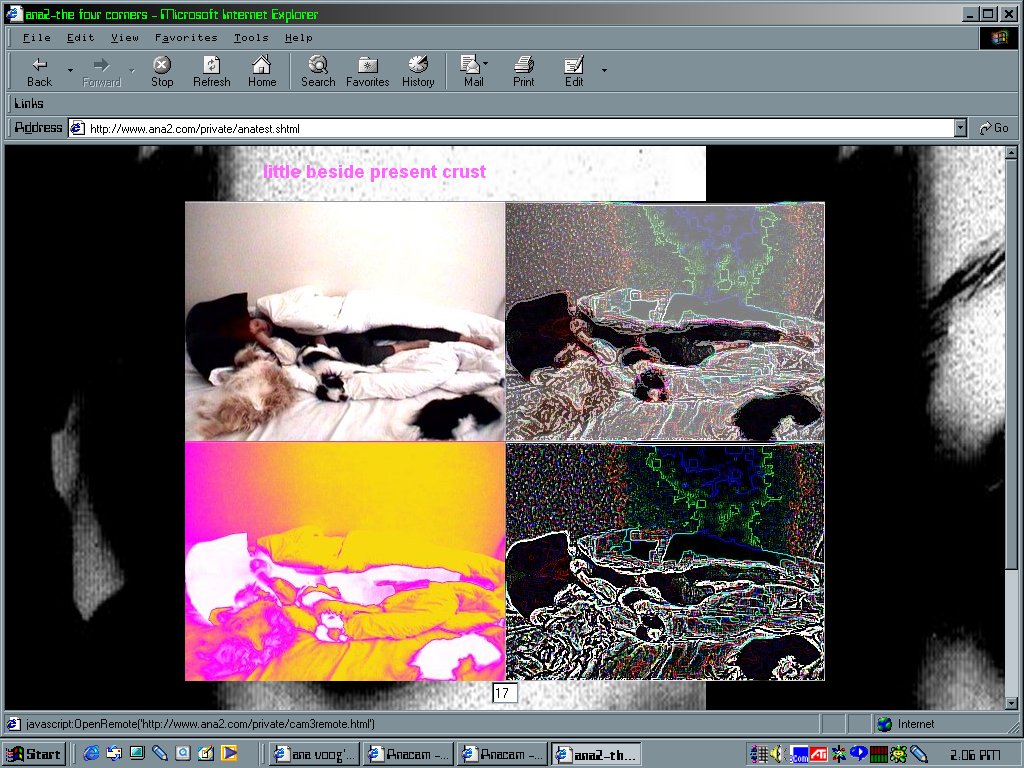This screenshot has height=768, width=1024.
Task: Click the Back navigation button
Action: pos(39,71)
